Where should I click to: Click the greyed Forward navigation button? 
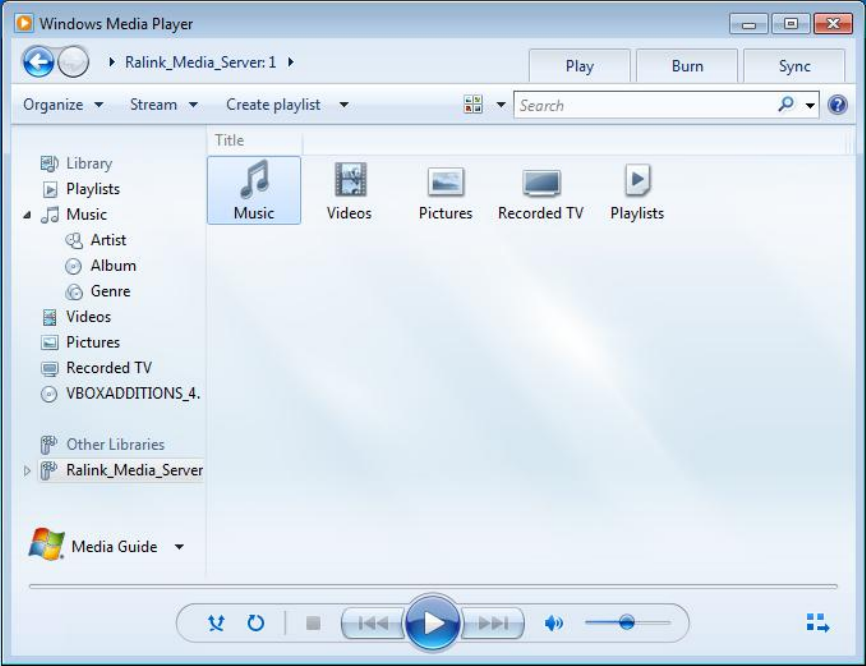73,61
